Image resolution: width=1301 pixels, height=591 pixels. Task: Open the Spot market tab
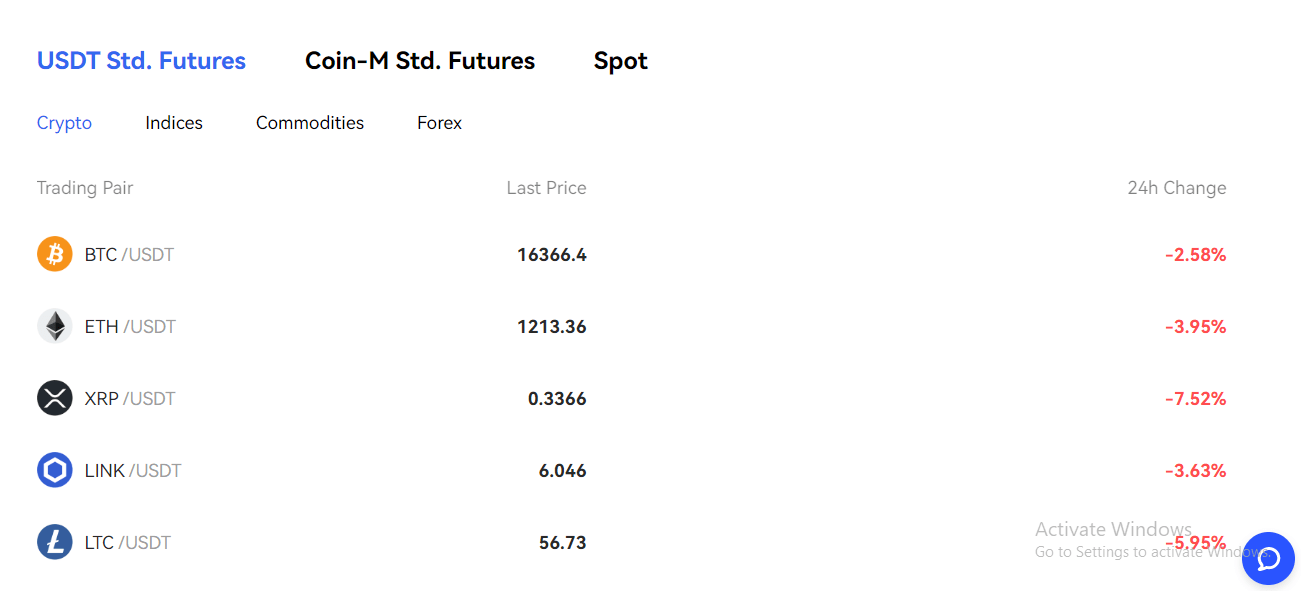click(620, 61)
